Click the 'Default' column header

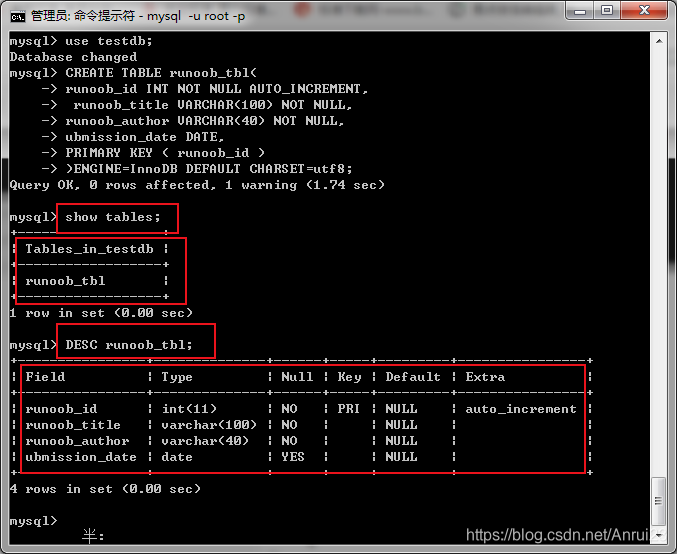(x=413, y=377)
